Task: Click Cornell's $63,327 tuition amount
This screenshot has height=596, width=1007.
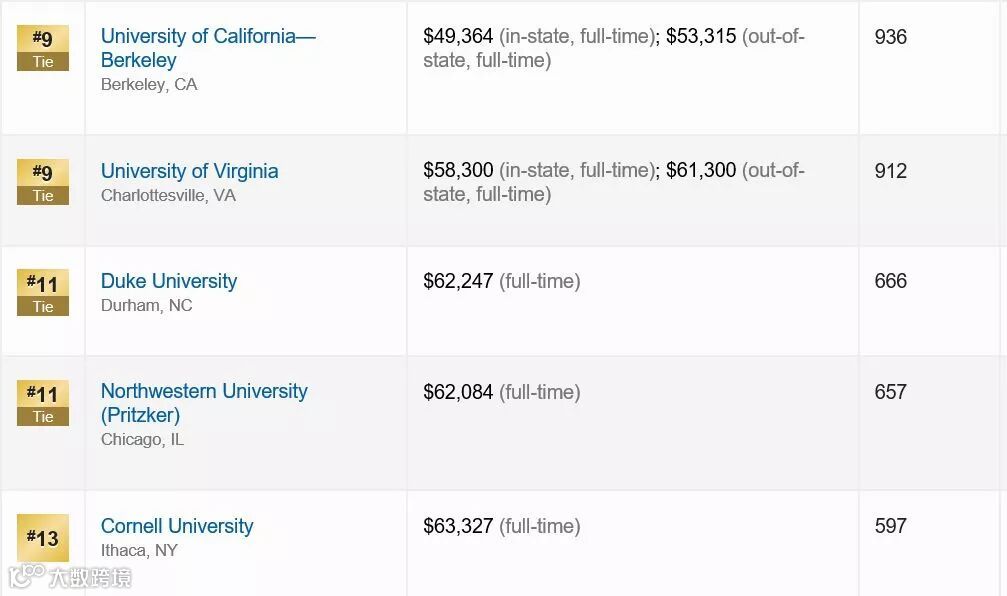Action: 458,526
